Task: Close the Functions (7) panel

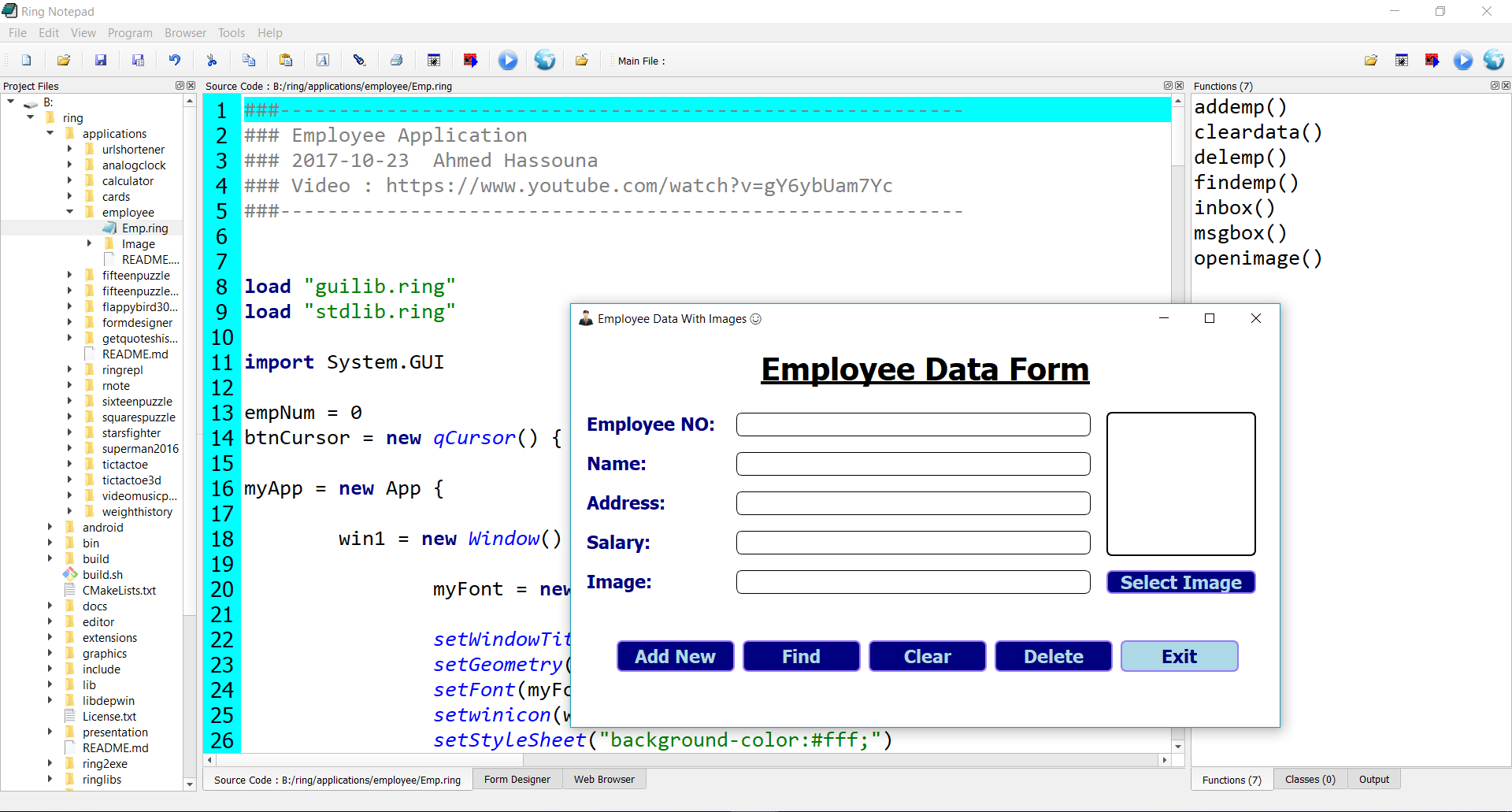Action: click(x=1506, y=86)
